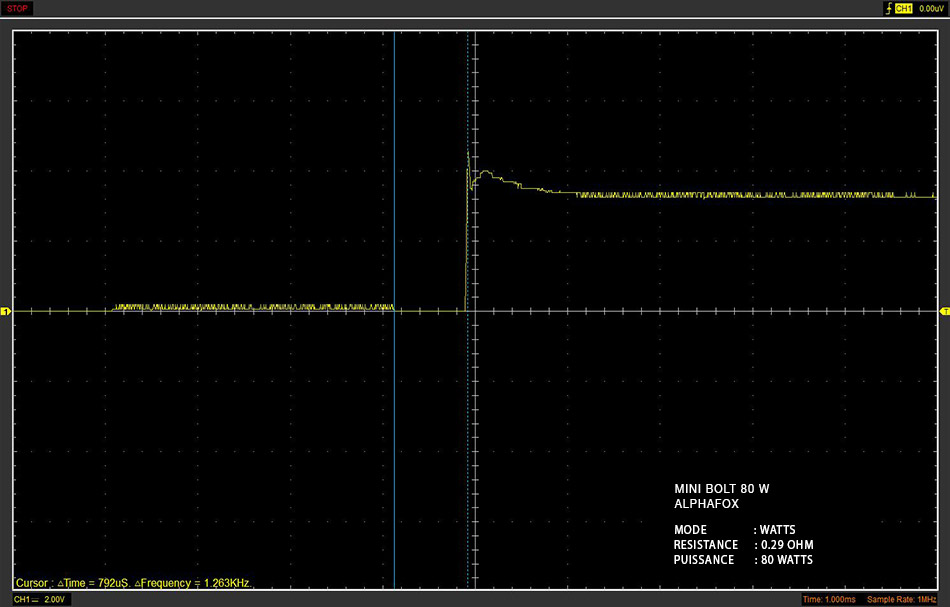The width and height of the screenshot is (950, 607).
Task: Click the solid blue vertical cursor line
Action: tap(394, 309)
